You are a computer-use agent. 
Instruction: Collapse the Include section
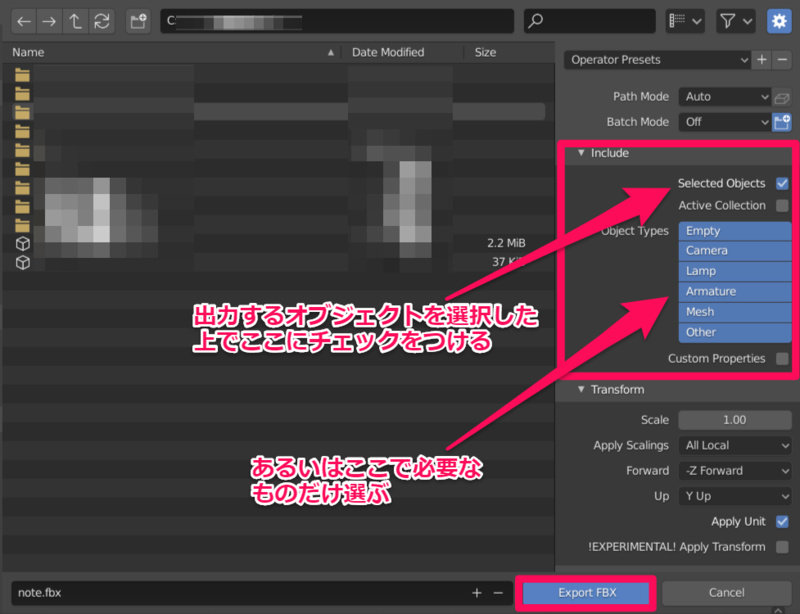coord(581,153)
